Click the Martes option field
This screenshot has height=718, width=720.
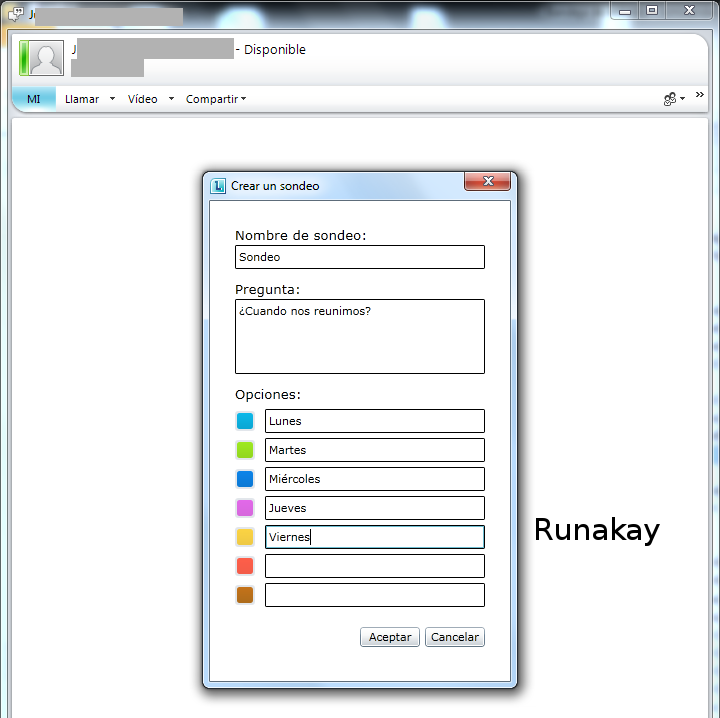click(375, 450)
